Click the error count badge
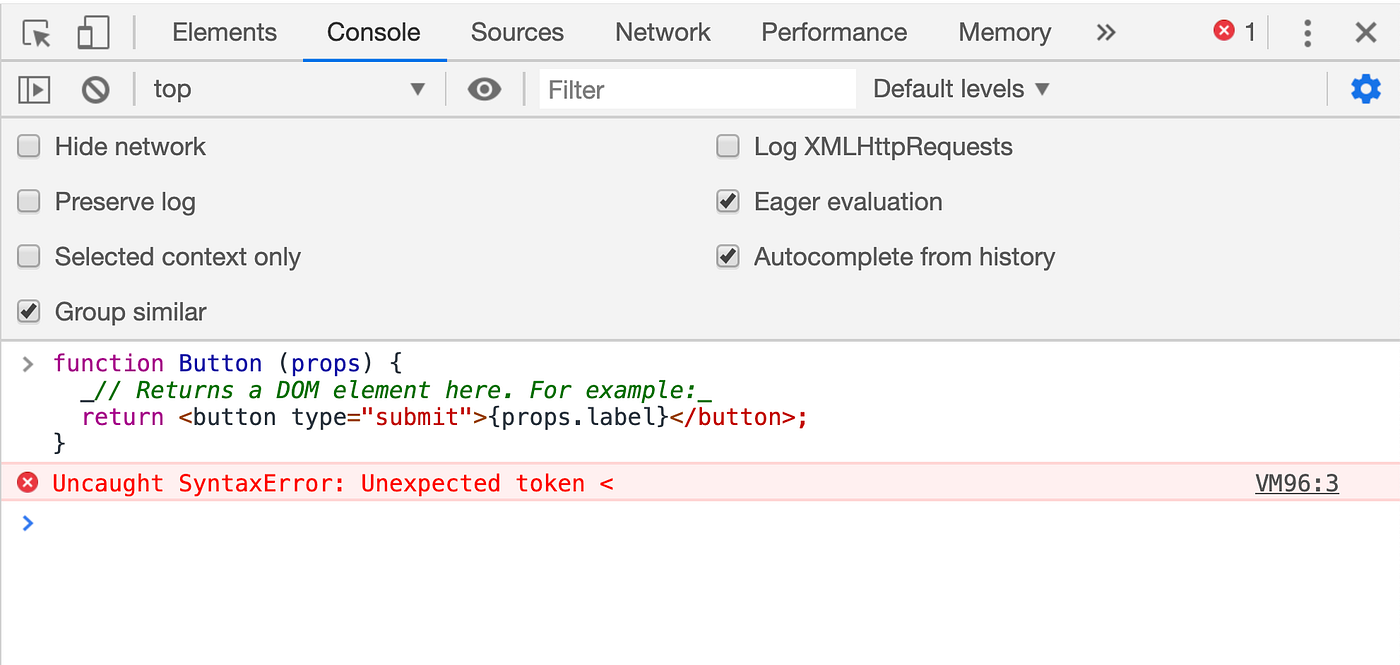The width and height of the screenshot is (1400, 665). click(x=1234, y=31)
